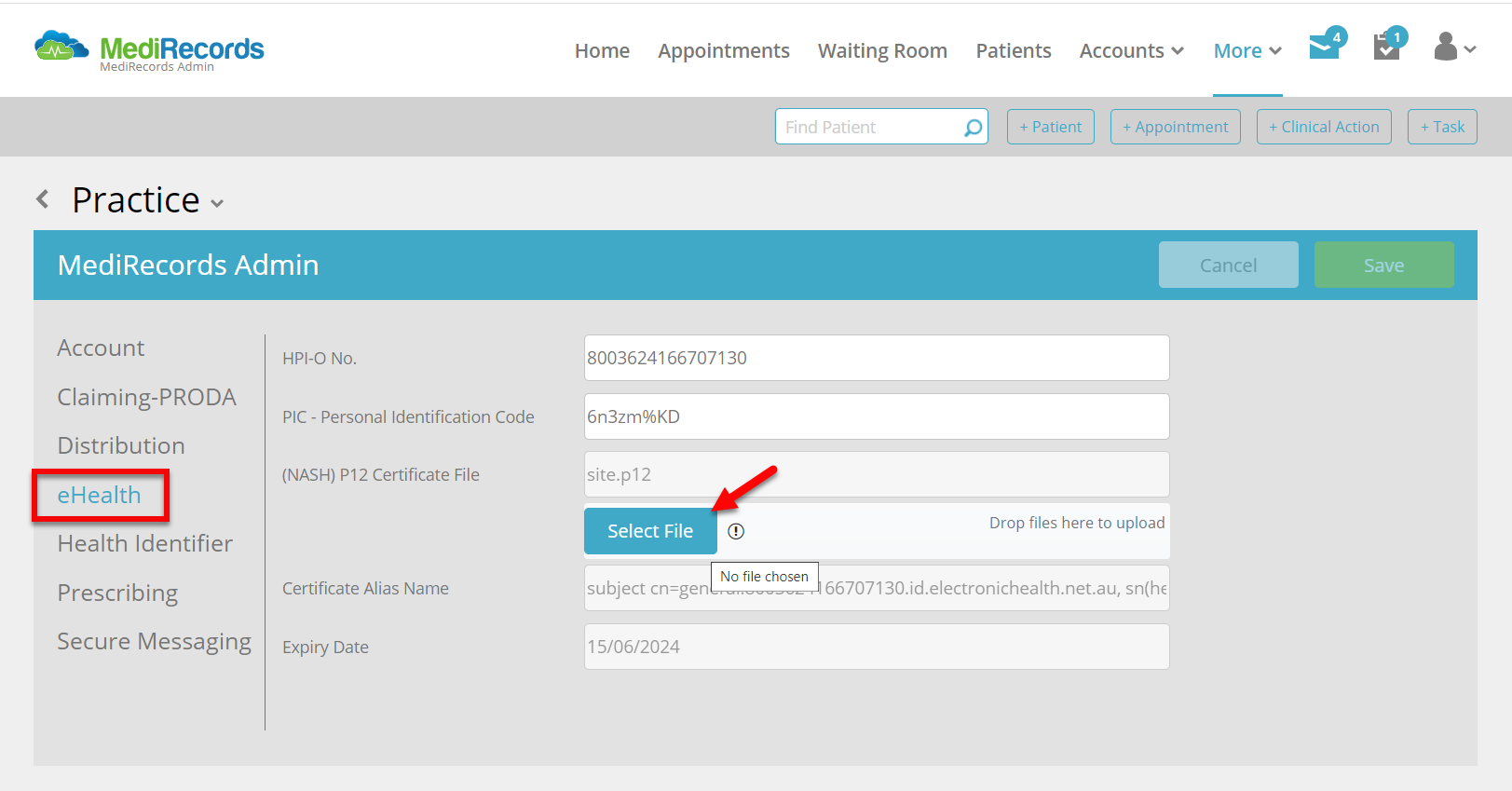Click the P12 Certificate File field

(x=877, y=474)
